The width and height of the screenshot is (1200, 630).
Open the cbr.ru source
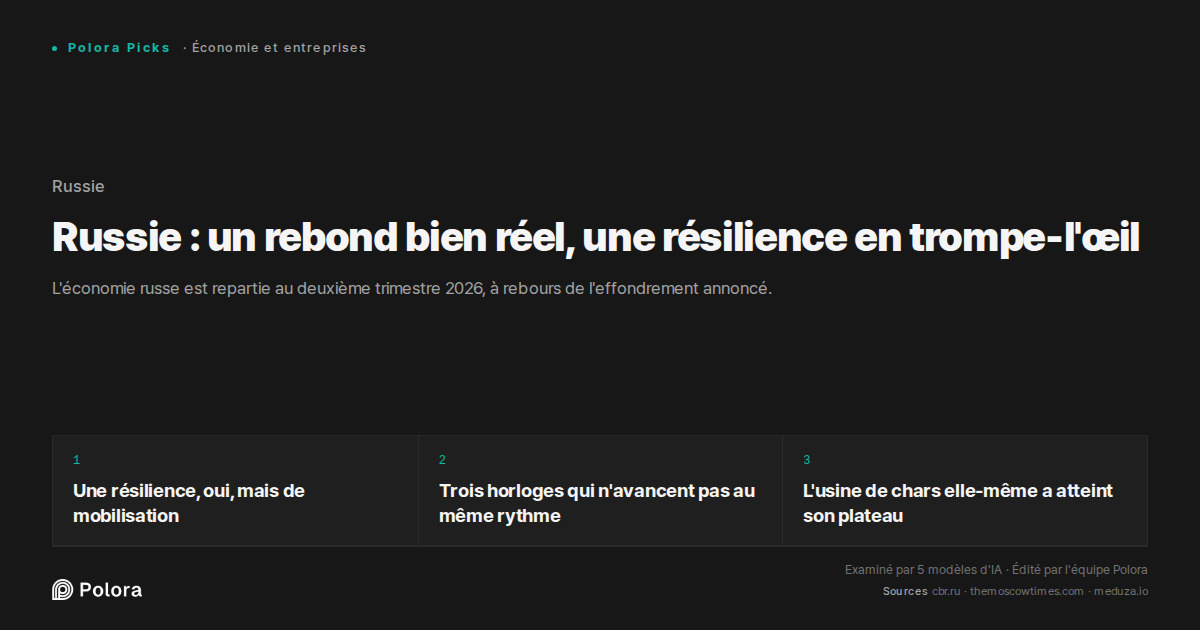pyautogui.click(x=946, y=591)
